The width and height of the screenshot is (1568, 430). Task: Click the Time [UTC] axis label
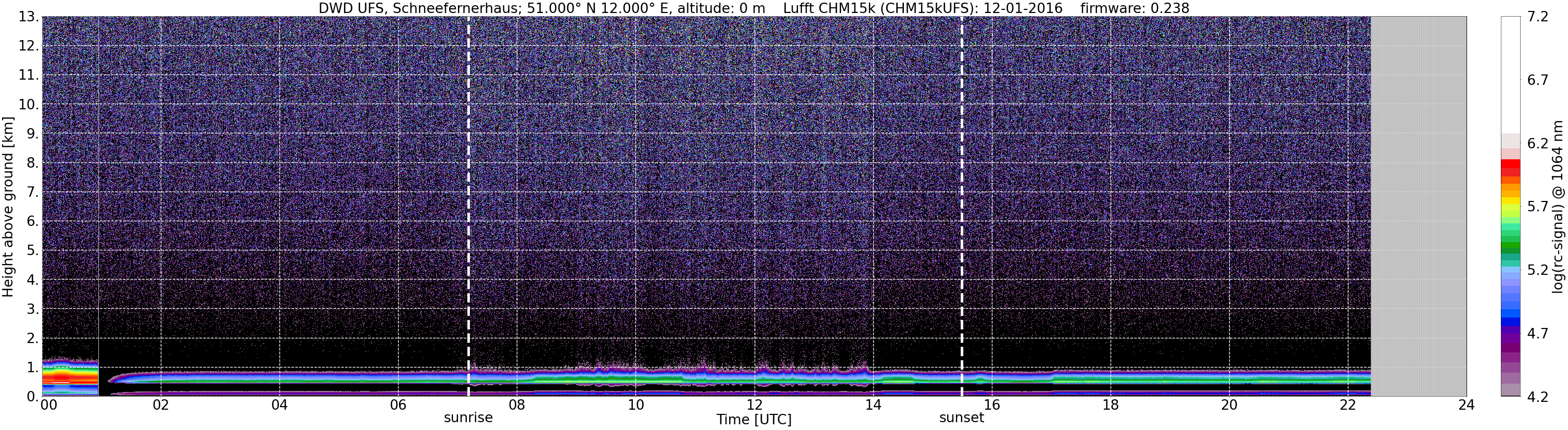[754, 420]
